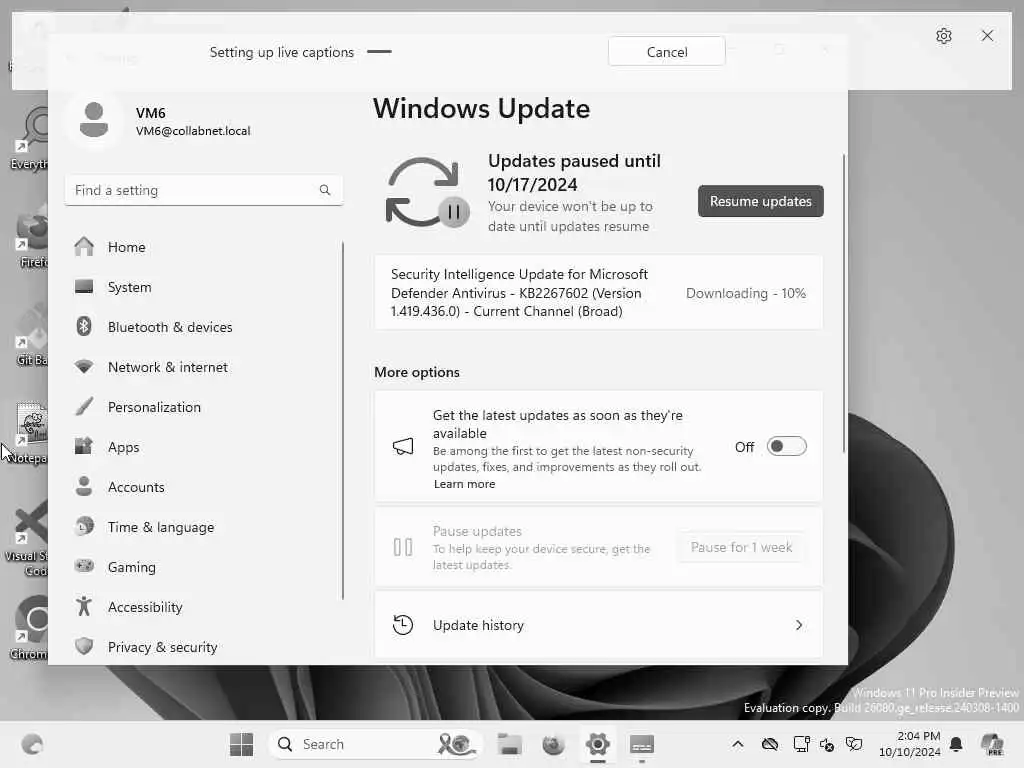Close the live captions bar
The width and height of the screenshot is (1024, 768).
[x=987, y=35]
